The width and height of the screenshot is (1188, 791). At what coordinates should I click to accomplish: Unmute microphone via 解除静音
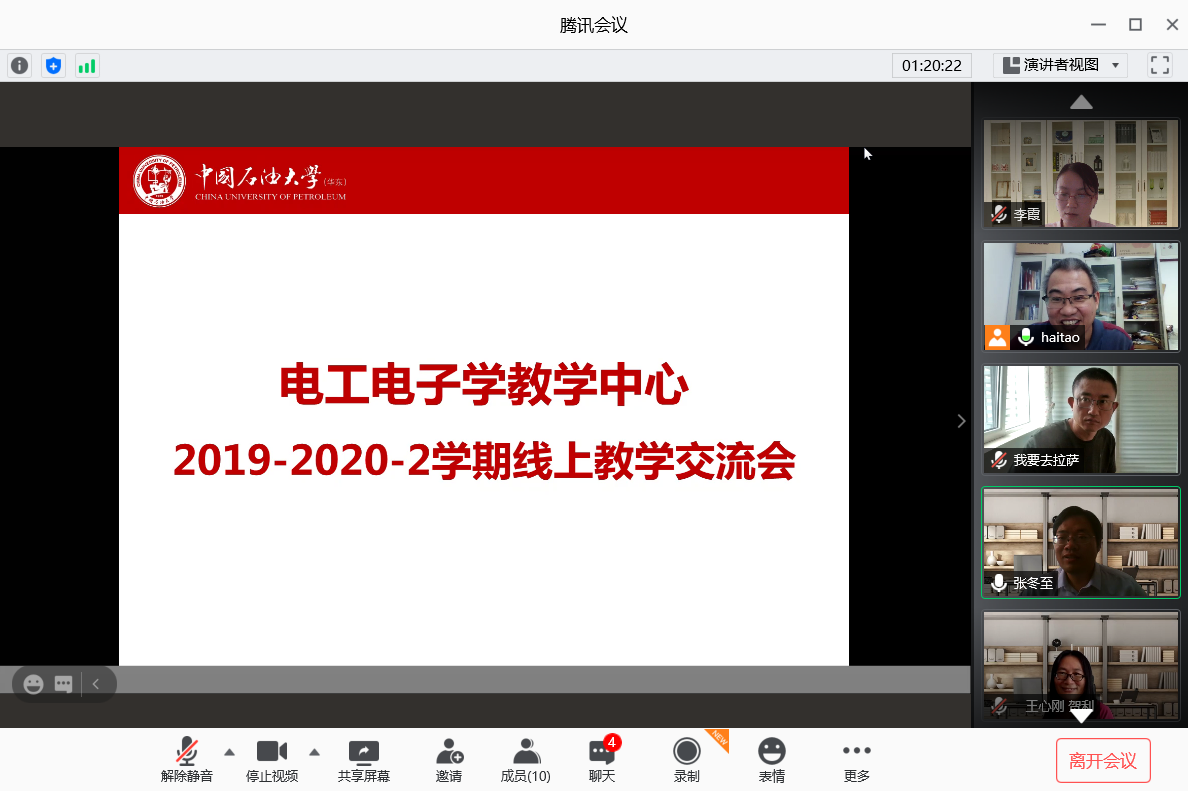[187, 760]
